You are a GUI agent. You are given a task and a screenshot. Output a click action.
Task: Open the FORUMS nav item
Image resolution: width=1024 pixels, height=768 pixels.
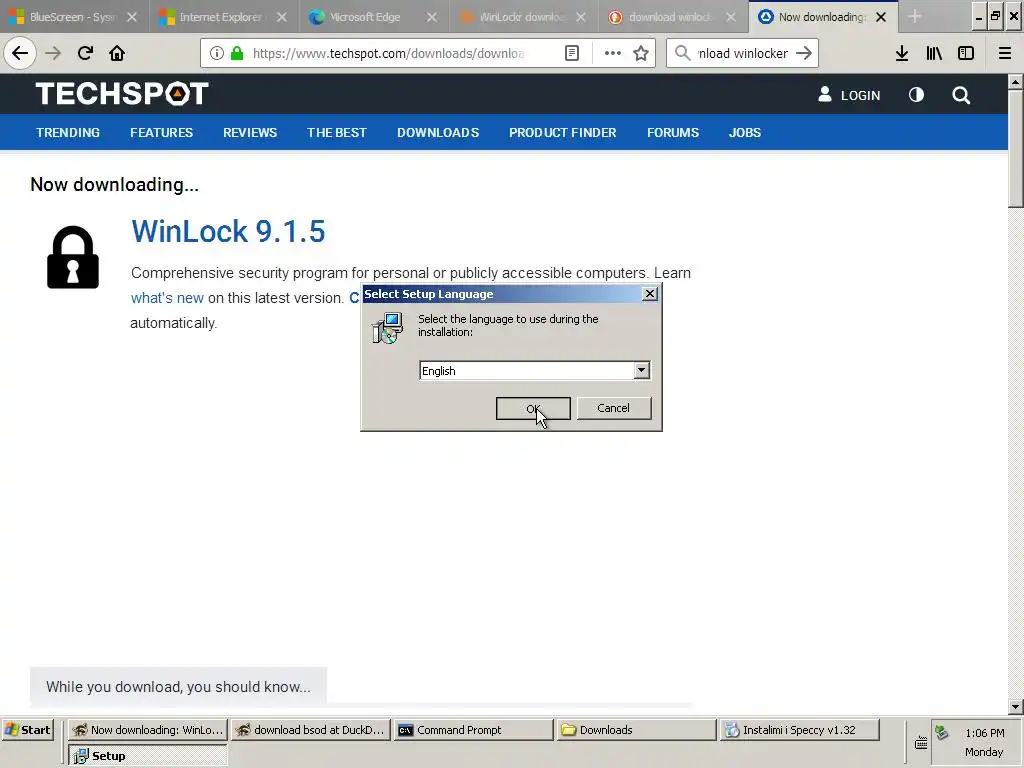pyautogui.click(x=673, y=133)
